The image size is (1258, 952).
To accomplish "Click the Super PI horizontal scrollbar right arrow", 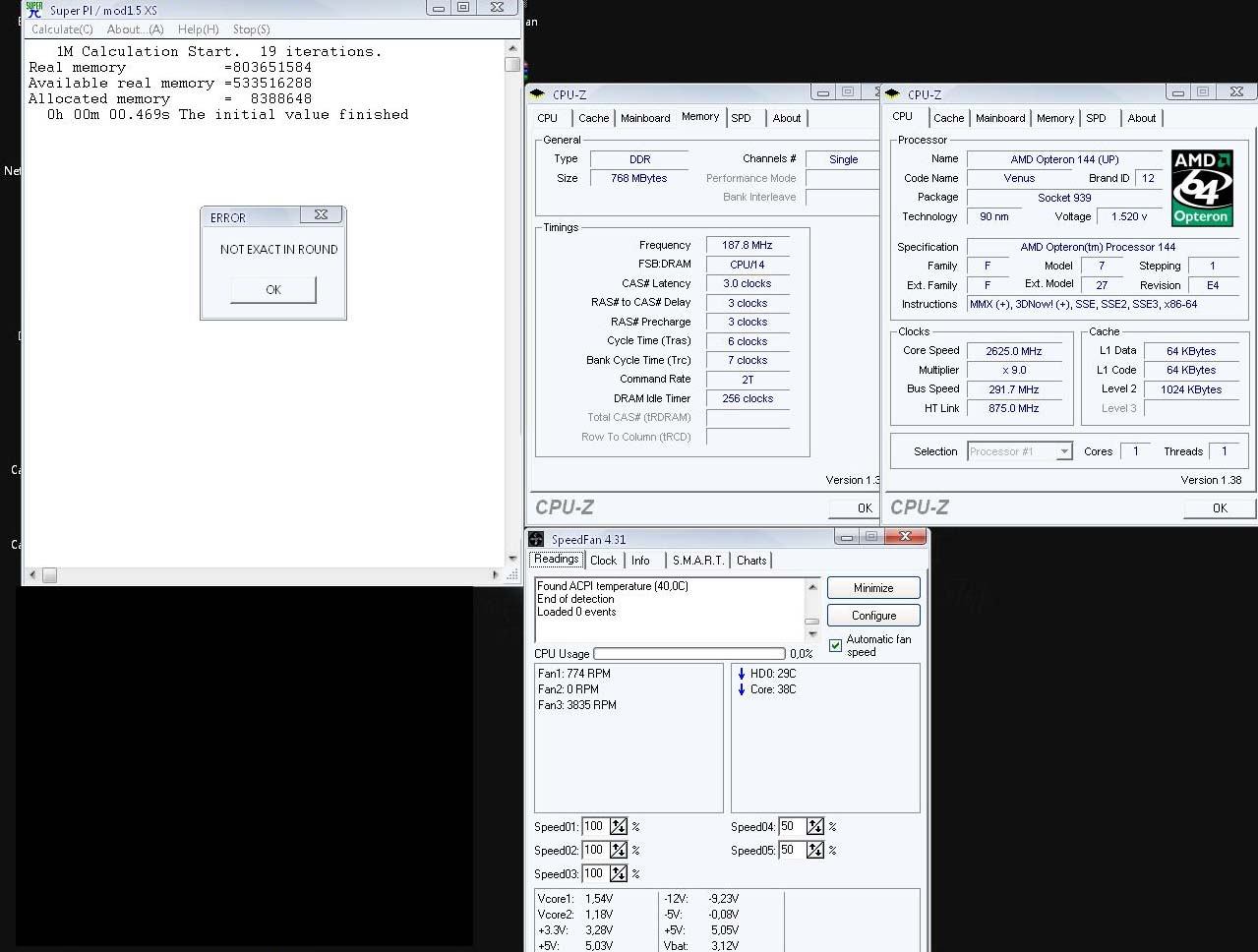I will coord(495,574).
